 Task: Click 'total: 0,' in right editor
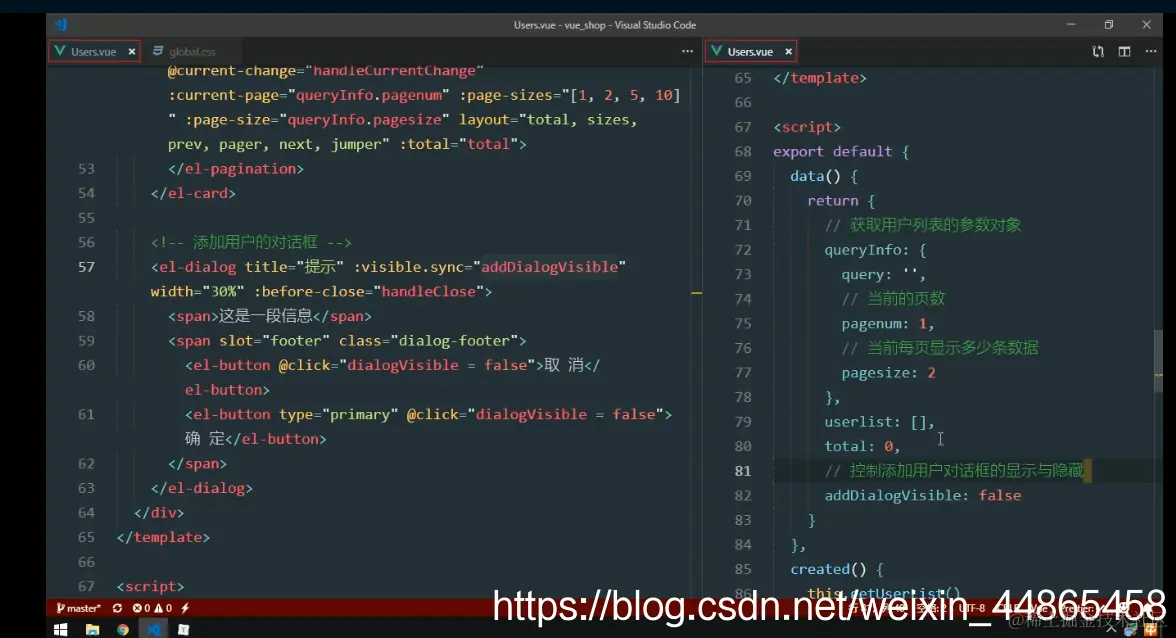coord(862,446)
